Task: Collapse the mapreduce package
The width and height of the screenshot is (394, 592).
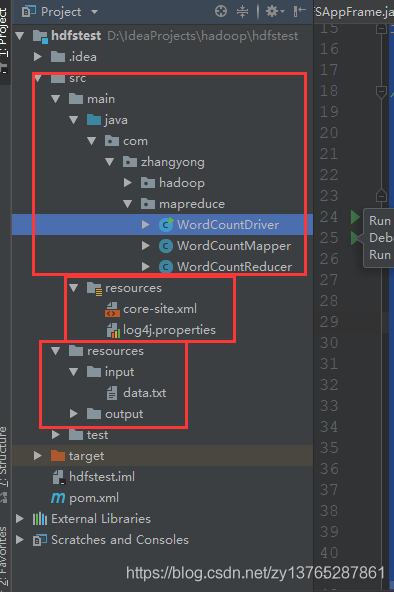Action: tap(128, 204)
